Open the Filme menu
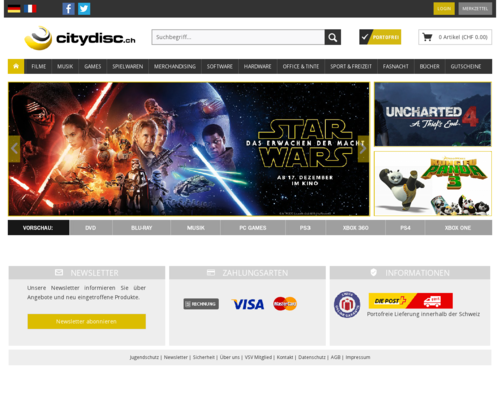 (39, 66)
